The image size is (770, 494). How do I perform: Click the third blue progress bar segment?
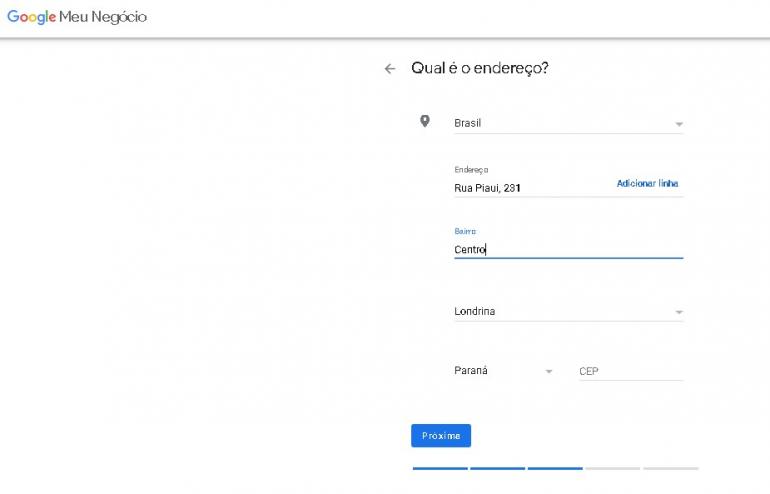point(555,468)
